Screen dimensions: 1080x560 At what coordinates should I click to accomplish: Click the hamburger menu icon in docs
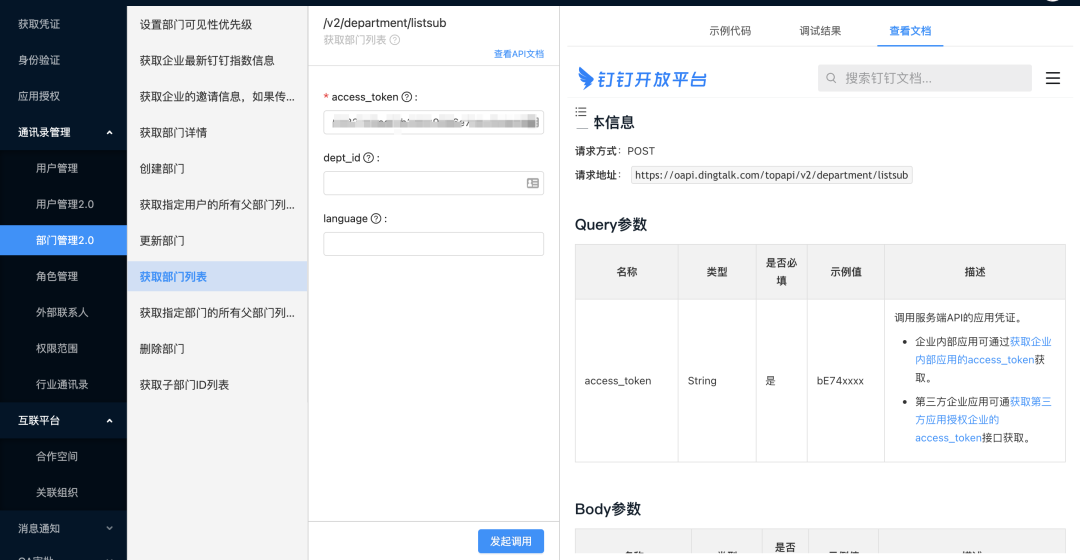(1052, 78)
